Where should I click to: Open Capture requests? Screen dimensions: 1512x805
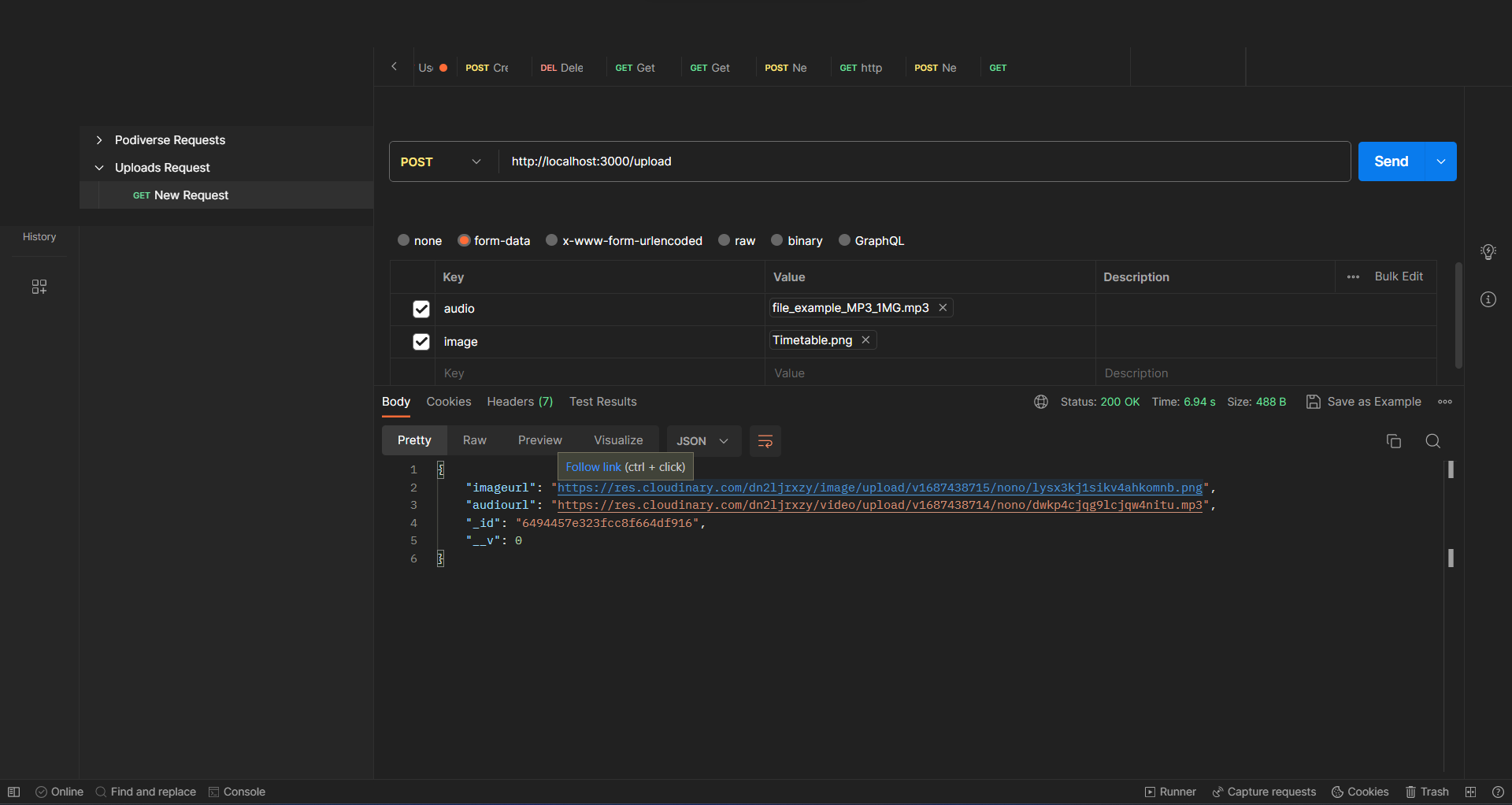[1264, 792]
